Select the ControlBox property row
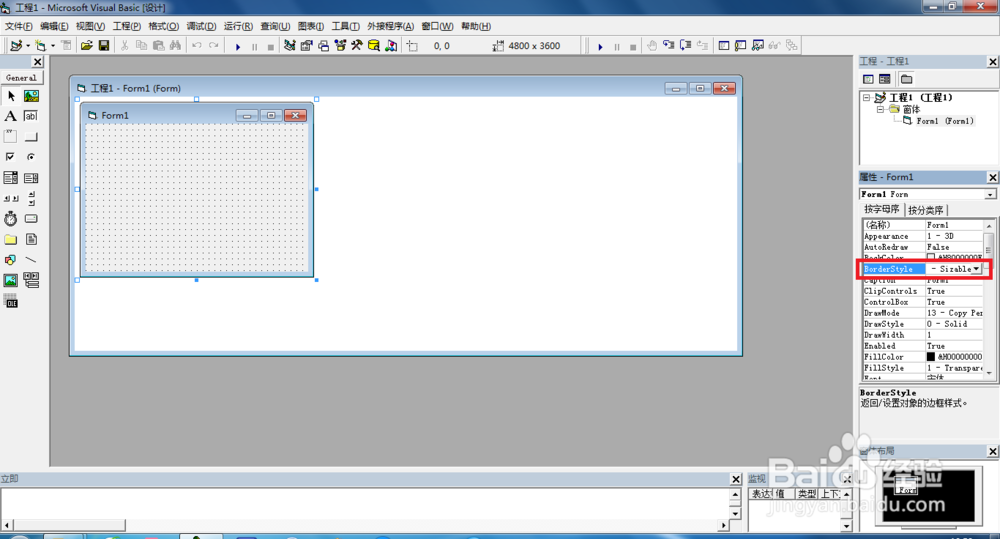 (923, 302)
